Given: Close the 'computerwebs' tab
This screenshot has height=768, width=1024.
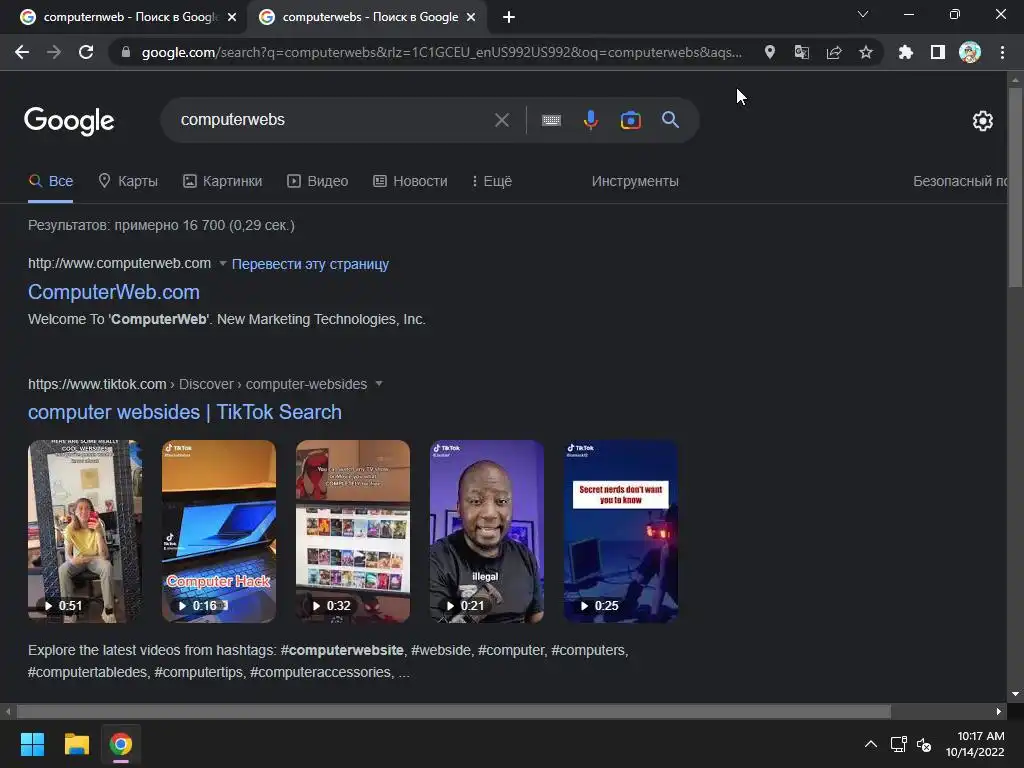Looking at the screenshot, I should 471,18.
